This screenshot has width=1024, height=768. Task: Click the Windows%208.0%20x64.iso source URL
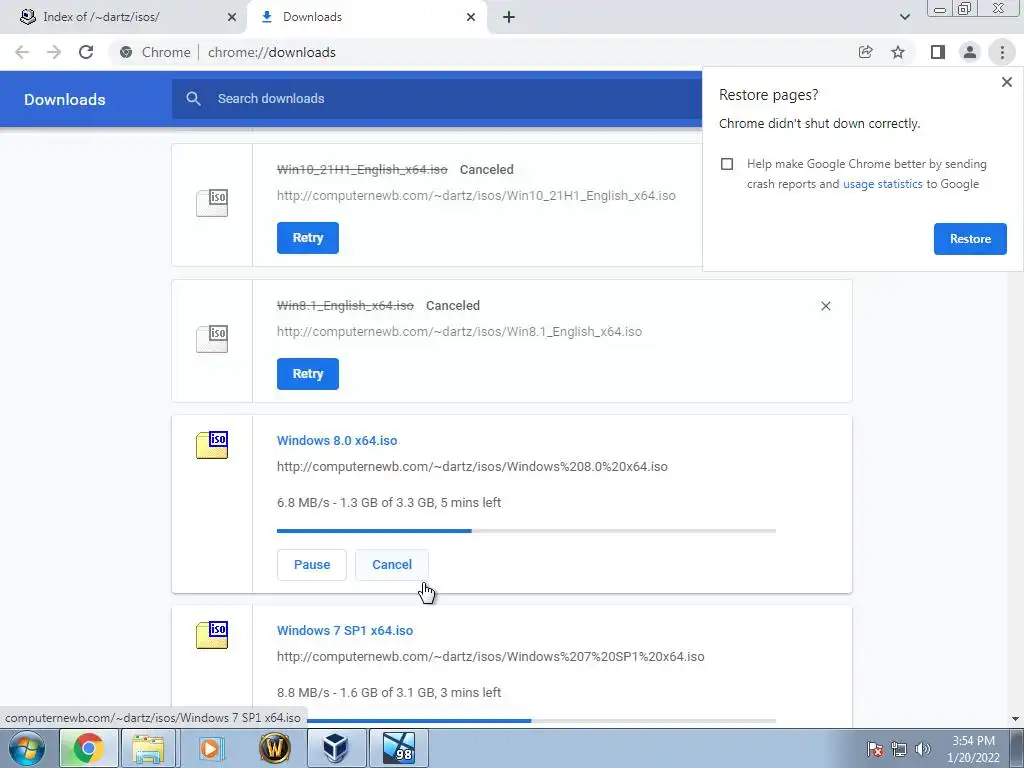click(x=472, y=466)
